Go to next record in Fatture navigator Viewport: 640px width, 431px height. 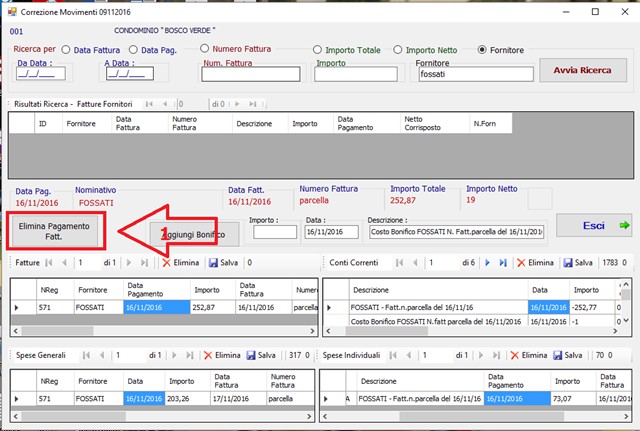(x=129, y=263)
